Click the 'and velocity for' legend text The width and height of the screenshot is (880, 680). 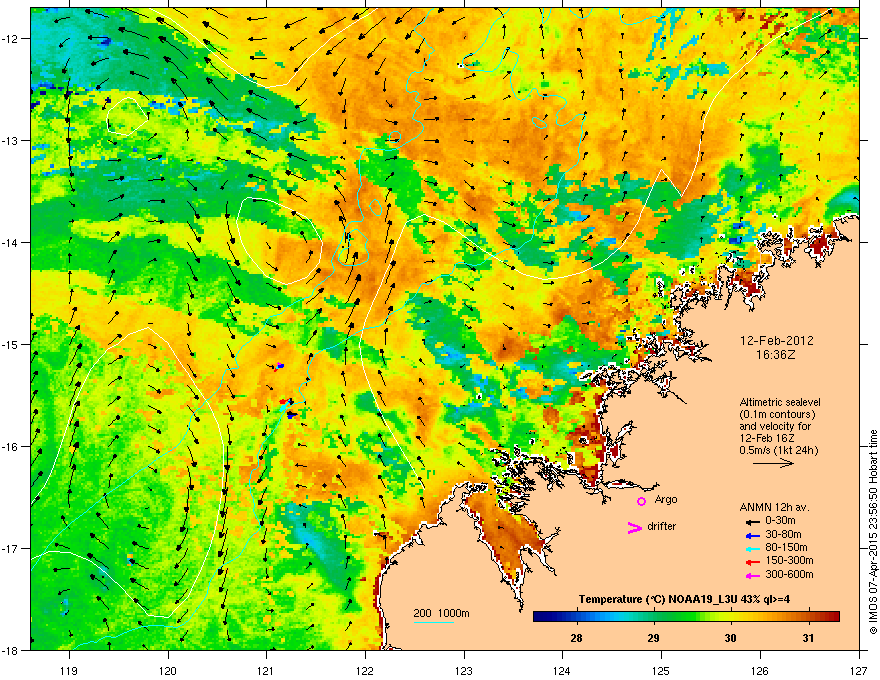point(776,426)
